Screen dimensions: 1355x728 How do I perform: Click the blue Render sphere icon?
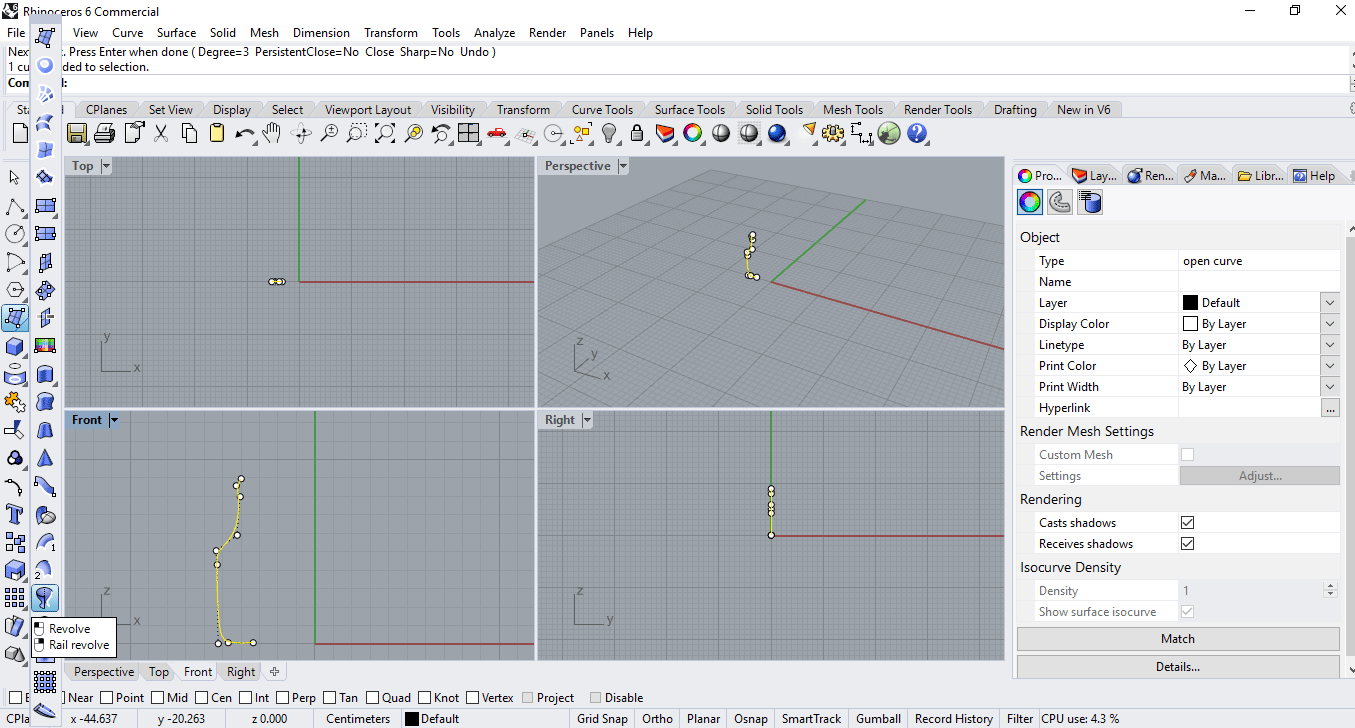(777, 133)
